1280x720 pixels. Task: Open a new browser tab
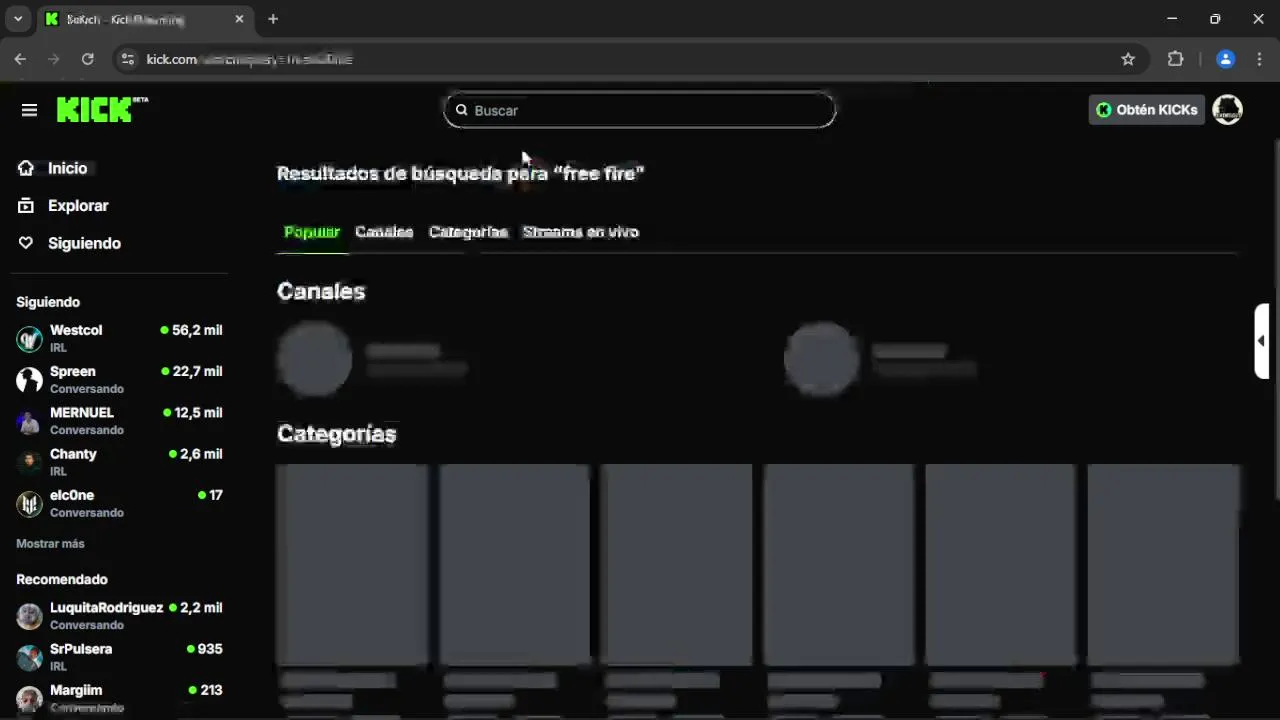click(x=273, y=19)
